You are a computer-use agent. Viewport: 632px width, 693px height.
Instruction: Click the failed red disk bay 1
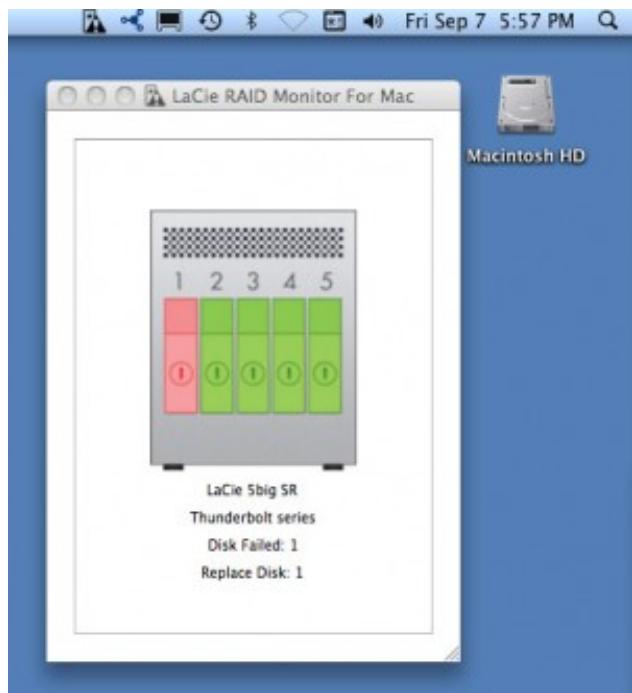(x=181, y=356)
